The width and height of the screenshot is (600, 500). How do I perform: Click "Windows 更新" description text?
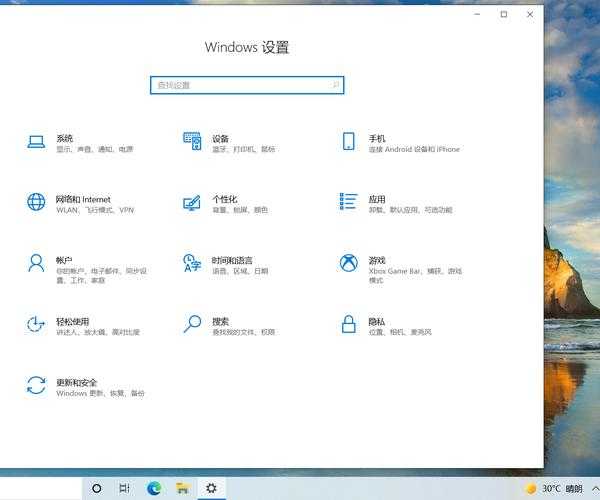[x=79, y=393]
